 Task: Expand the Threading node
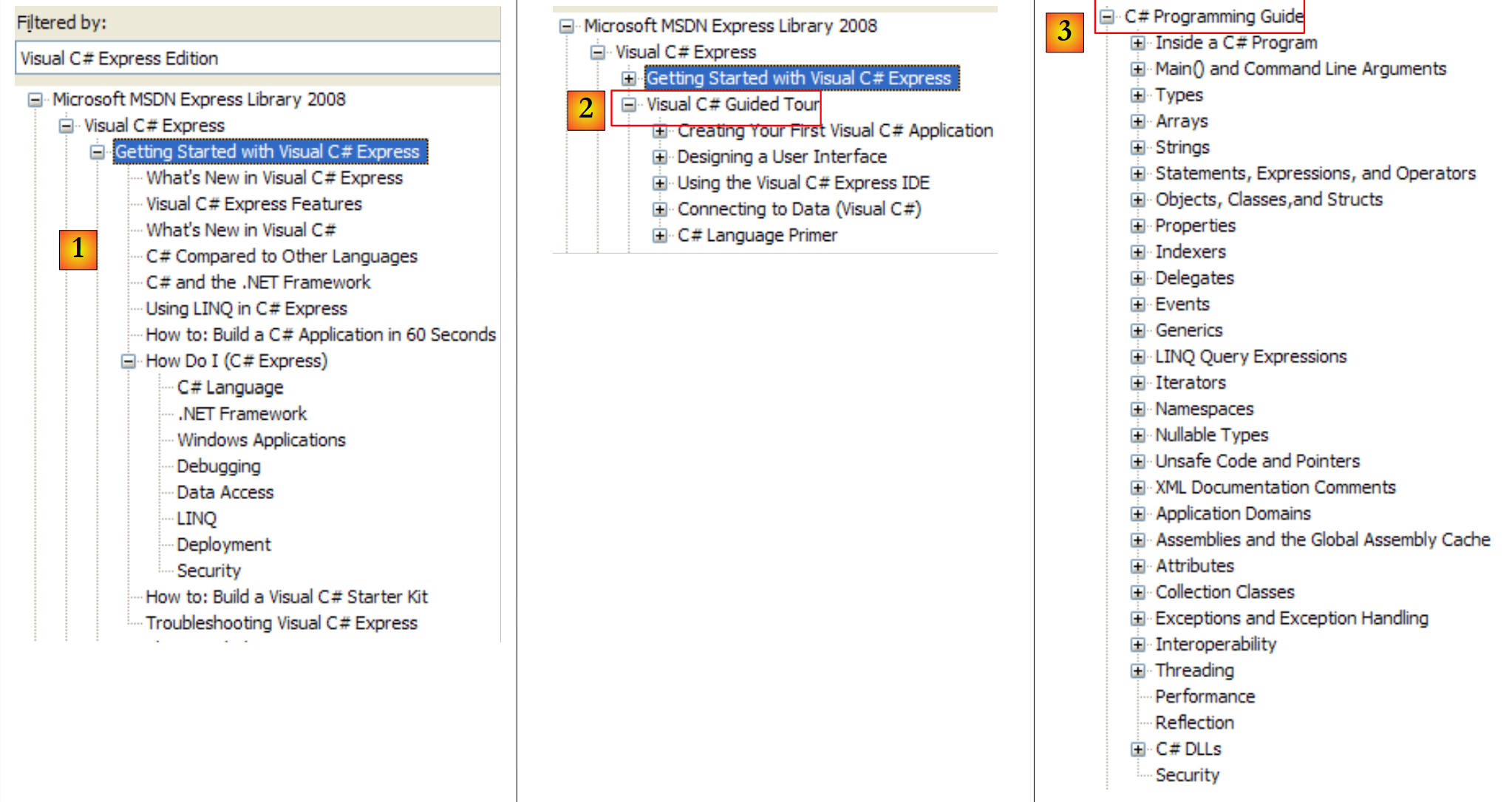tap(1137, 670)
